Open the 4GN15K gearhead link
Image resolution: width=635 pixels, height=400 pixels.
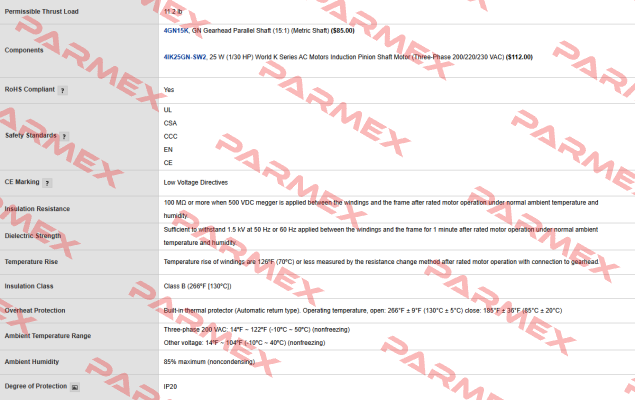click(x=176, y=31)
